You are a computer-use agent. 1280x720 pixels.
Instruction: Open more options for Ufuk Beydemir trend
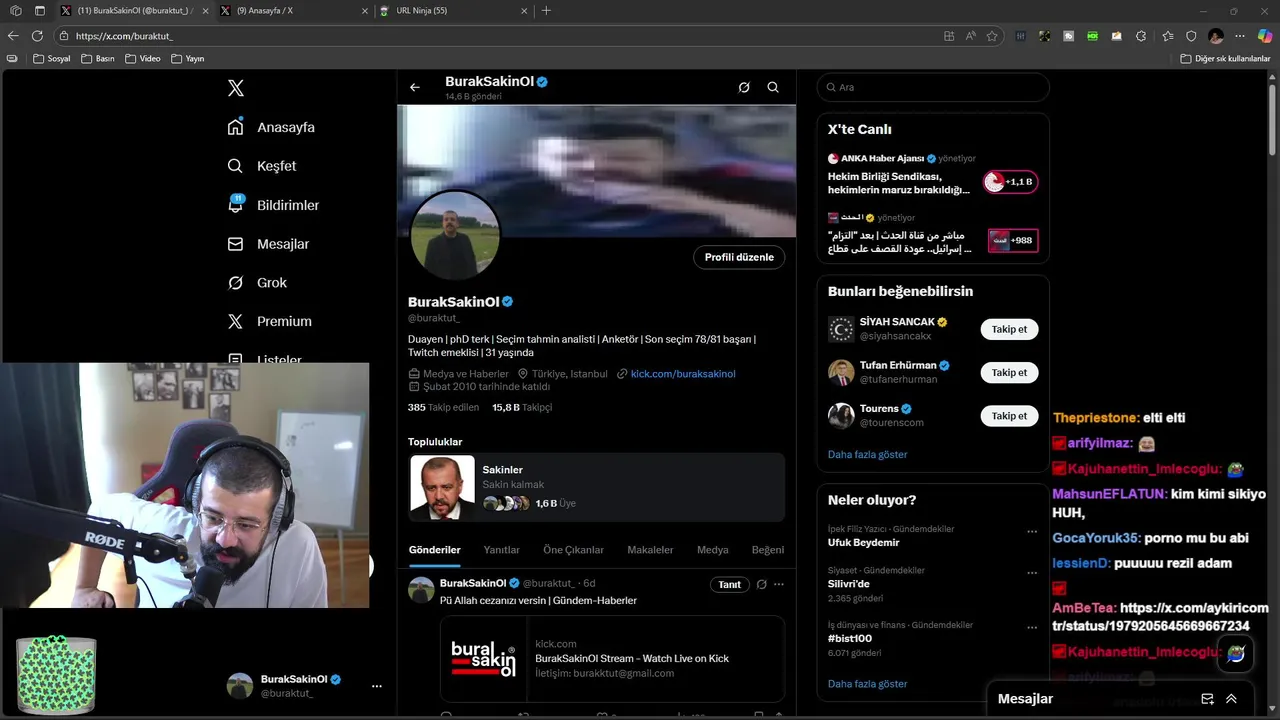click(1032, 532)
